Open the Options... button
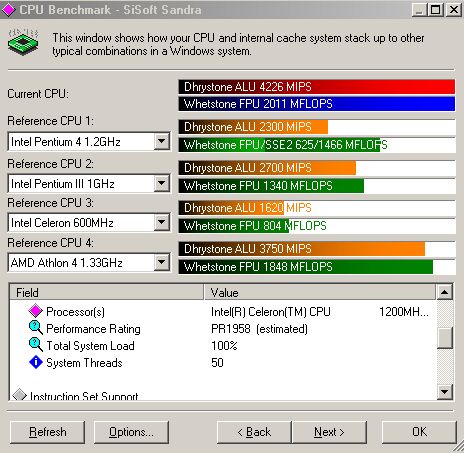464x453 pixels. pyautogui.click(x=131, y=432)
